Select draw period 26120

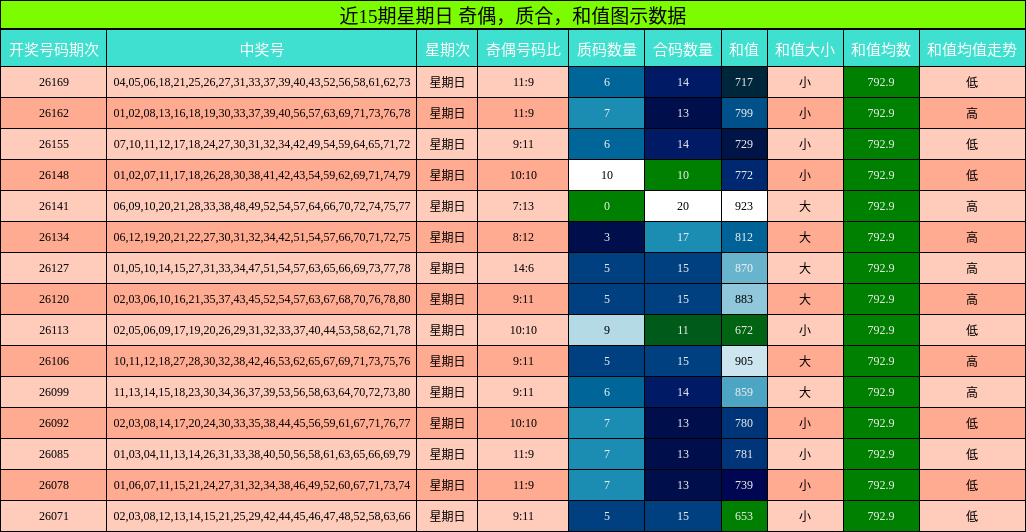coord(54,299)
